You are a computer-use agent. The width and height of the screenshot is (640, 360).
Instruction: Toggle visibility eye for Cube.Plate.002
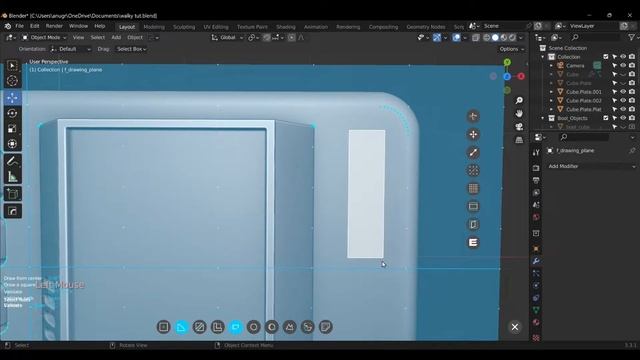pos(623,100)
